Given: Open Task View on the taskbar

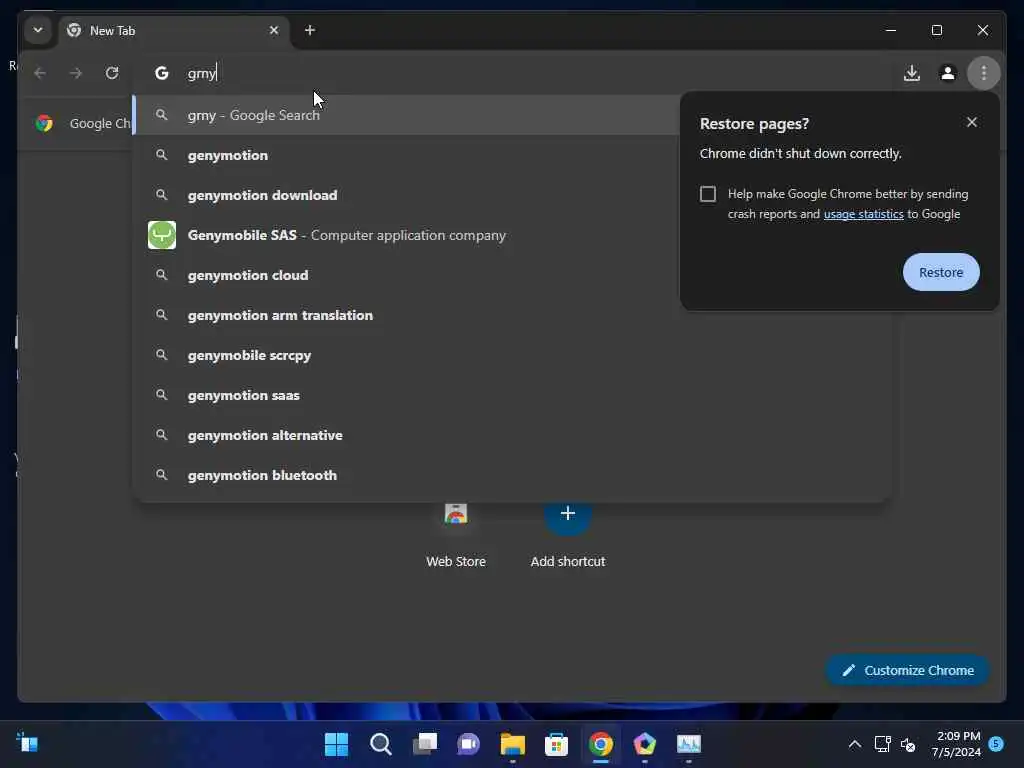Looking at the screenshot, I should click(x=424, y=744).
